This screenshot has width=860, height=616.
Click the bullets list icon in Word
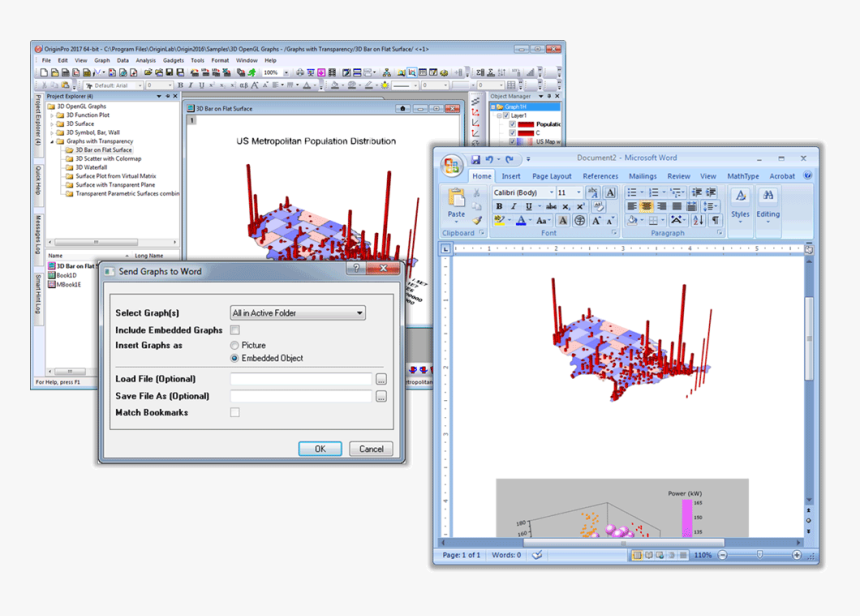pos(633,192)
